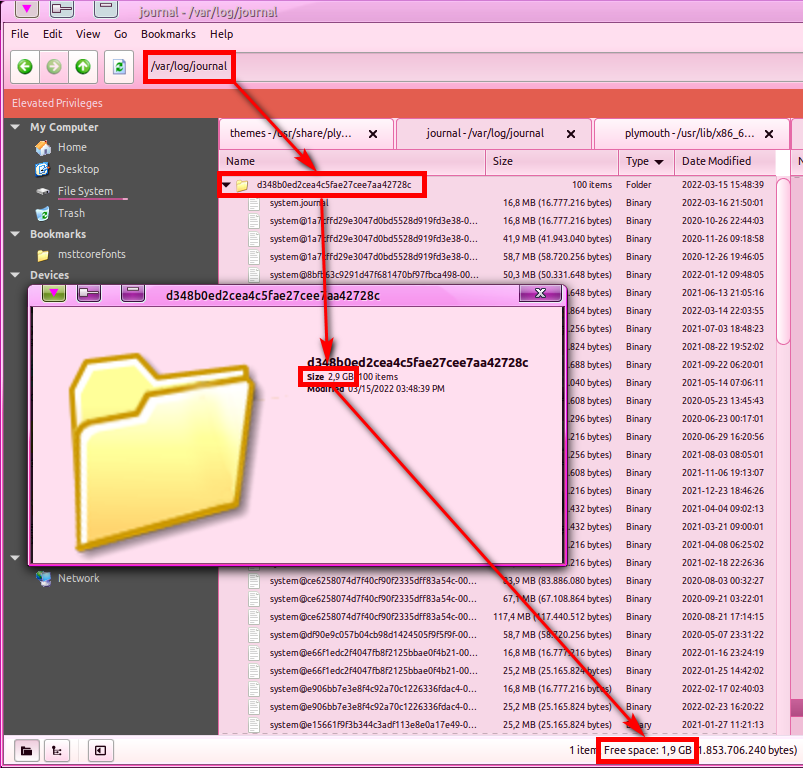
Task: Click the /var/log/journal location field
Action: (189, 66)
